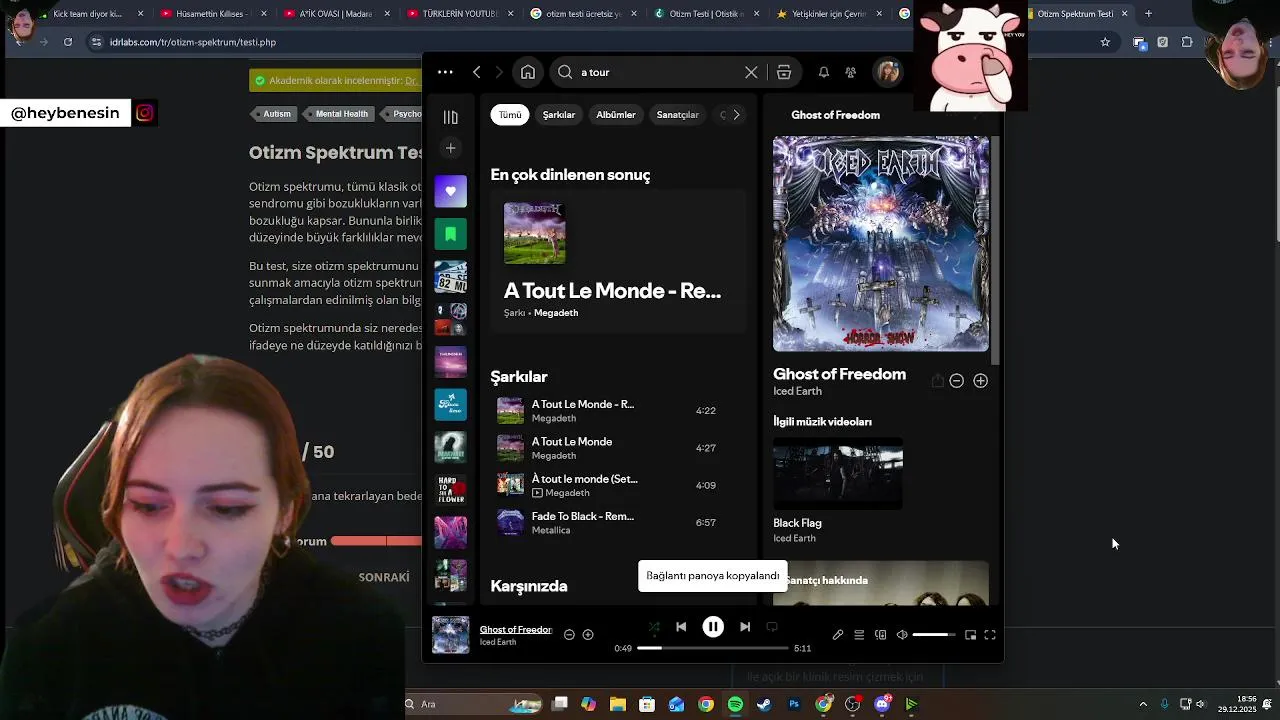Exclude track via minus icon in player bar
This screenshot has width=1280, height=720.
click(569, 635)
